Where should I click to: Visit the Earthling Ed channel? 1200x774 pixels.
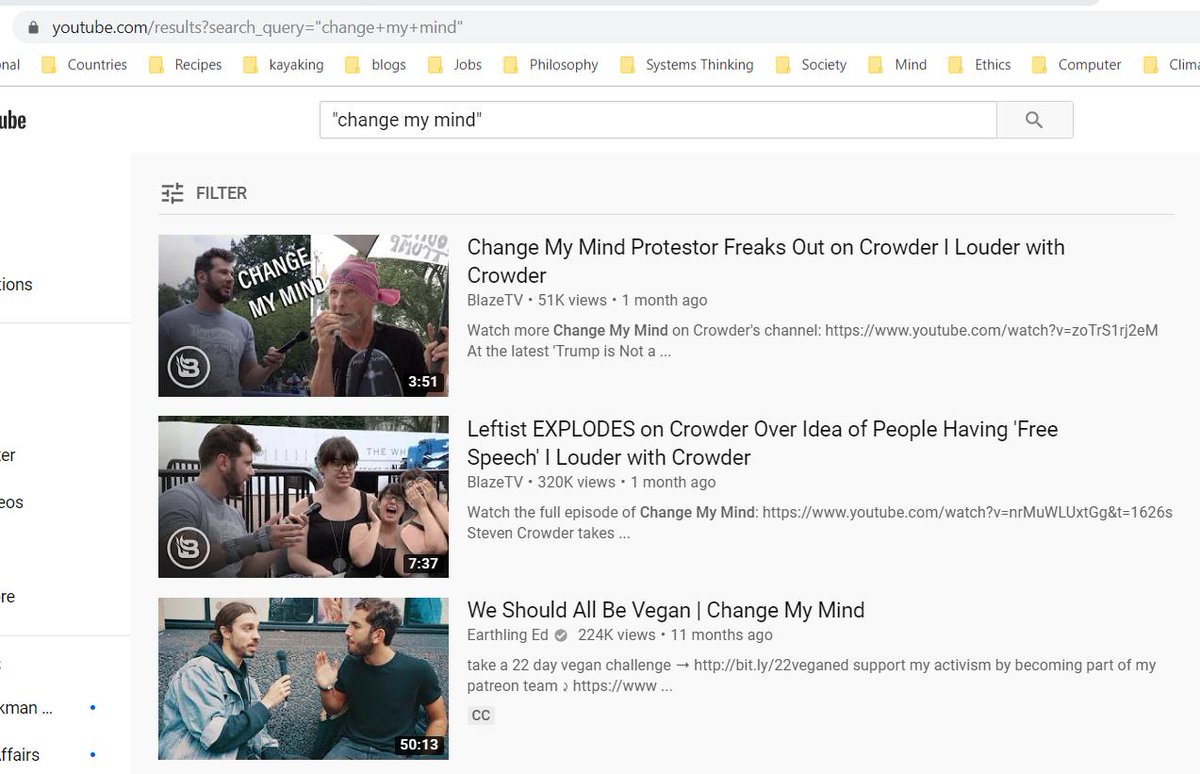508,635
